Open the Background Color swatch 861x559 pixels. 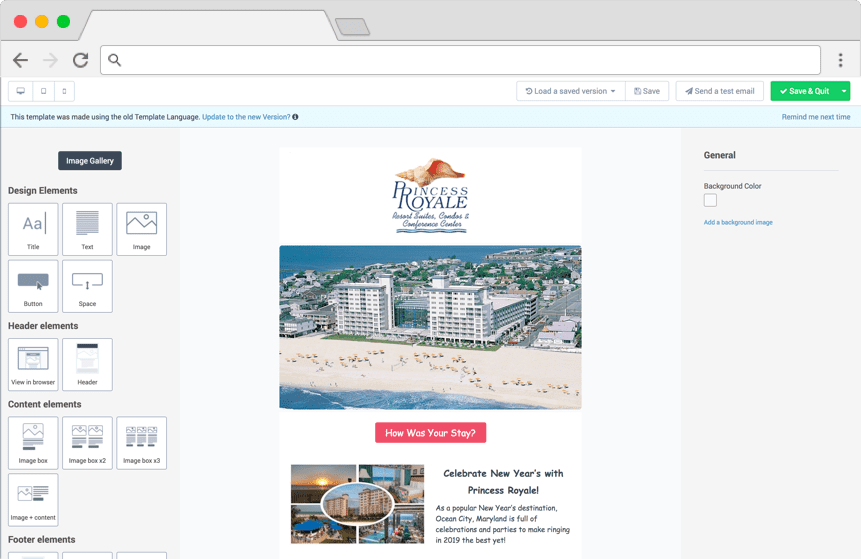(x=710, y=200)
